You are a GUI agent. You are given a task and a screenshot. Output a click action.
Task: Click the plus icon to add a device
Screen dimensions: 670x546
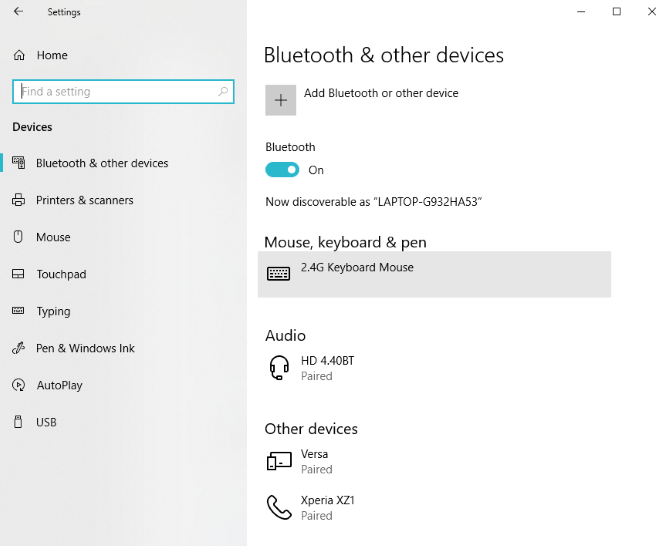(281, 100)
